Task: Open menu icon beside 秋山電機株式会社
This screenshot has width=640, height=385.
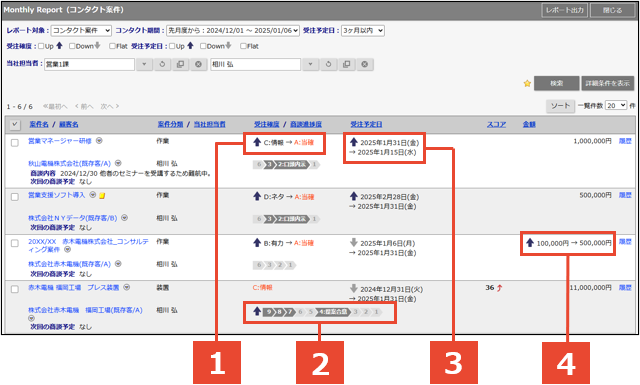Action: 118,163
